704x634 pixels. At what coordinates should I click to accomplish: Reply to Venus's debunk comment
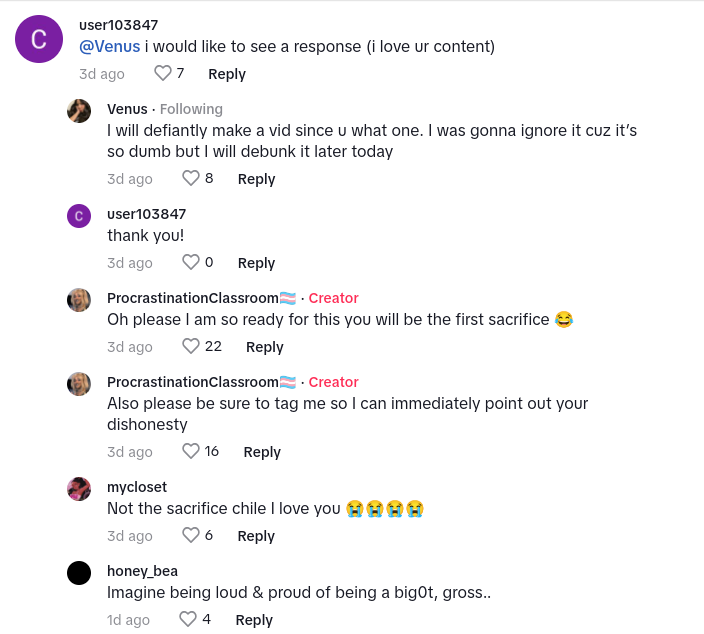tap(256, 179)
